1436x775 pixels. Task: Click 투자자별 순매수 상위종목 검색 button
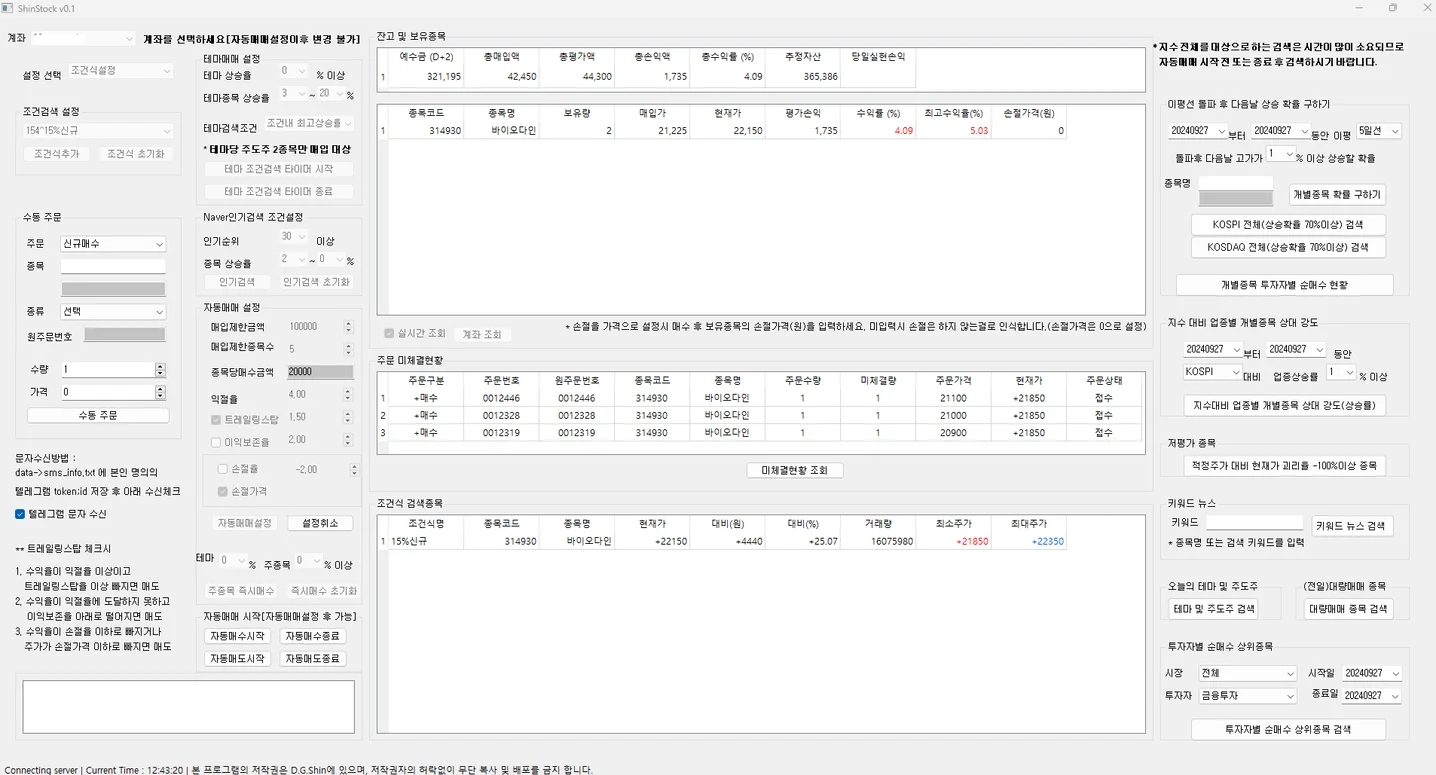(1288, 729)
